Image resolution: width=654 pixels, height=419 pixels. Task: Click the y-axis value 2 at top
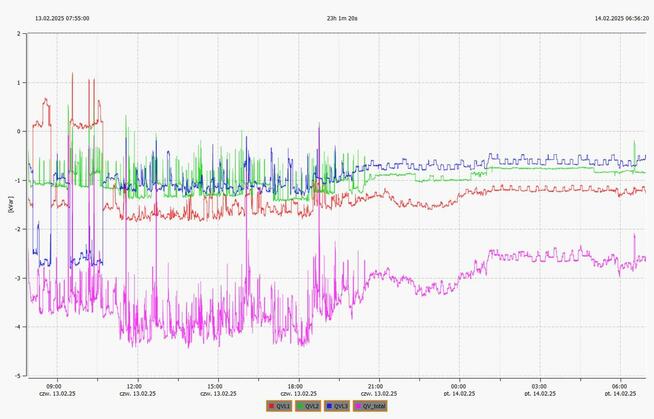pos(19,33)
